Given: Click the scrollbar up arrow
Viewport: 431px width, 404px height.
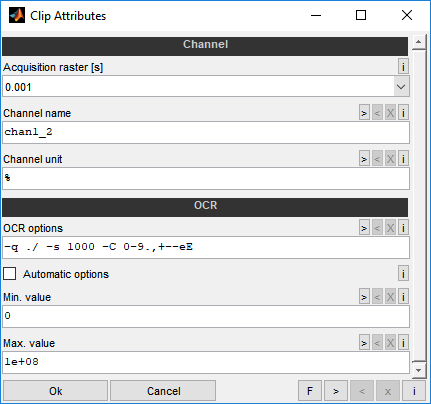Looking at the screenshot, I should tap(419, 42).
